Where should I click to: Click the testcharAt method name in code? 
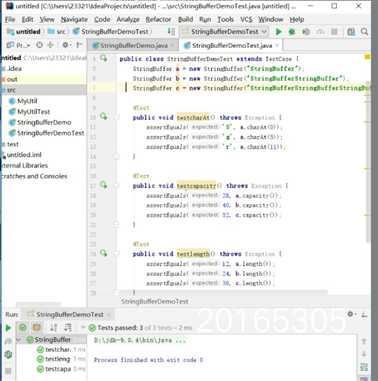point(193,117)
